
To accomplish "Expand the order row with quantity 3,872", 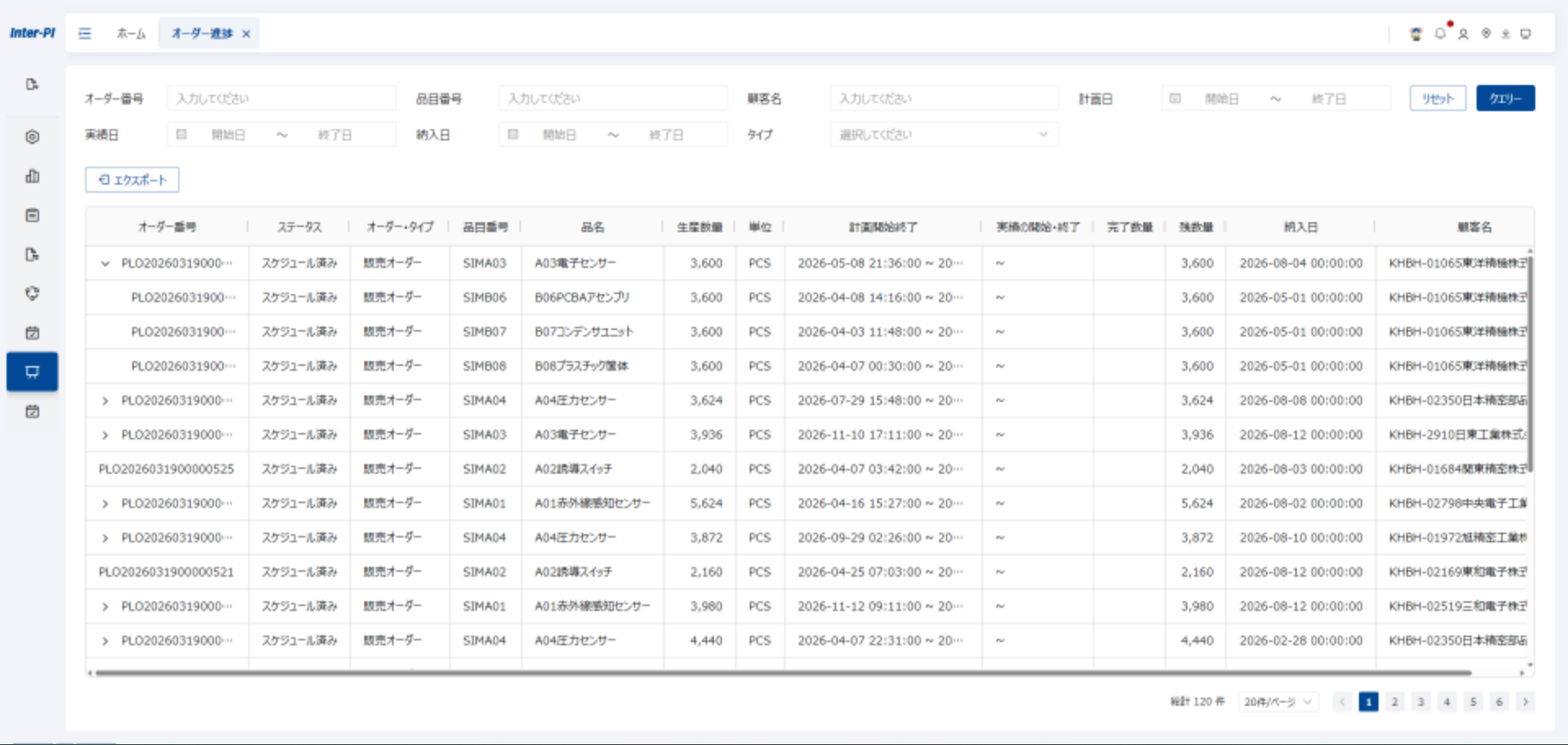I will [105, 538].
